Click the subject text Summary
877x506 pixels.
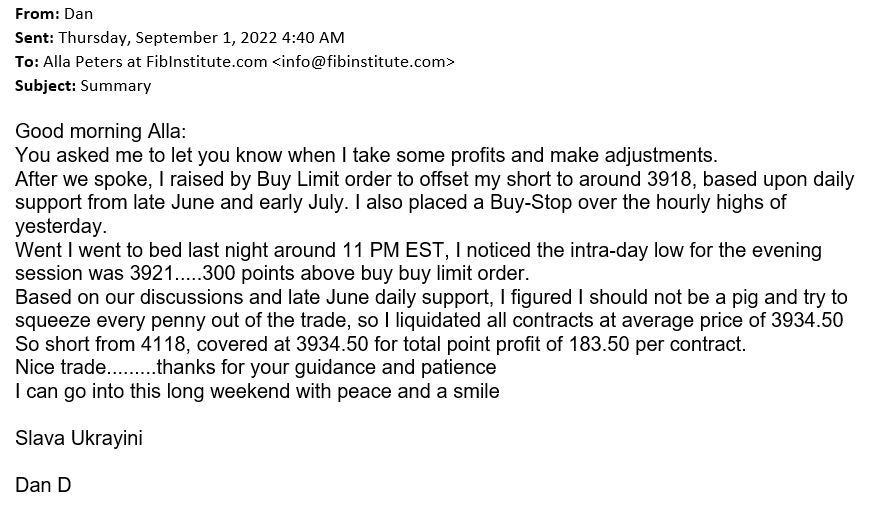[x=116, y=86]
